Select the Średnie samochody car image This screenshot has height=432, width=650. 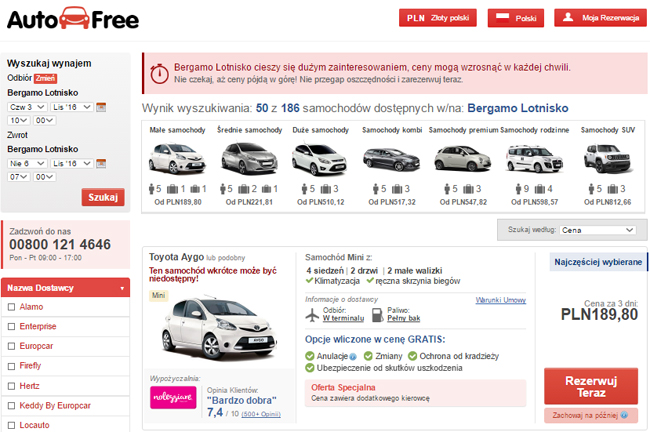pyautogui.click(x=249, y=158)
